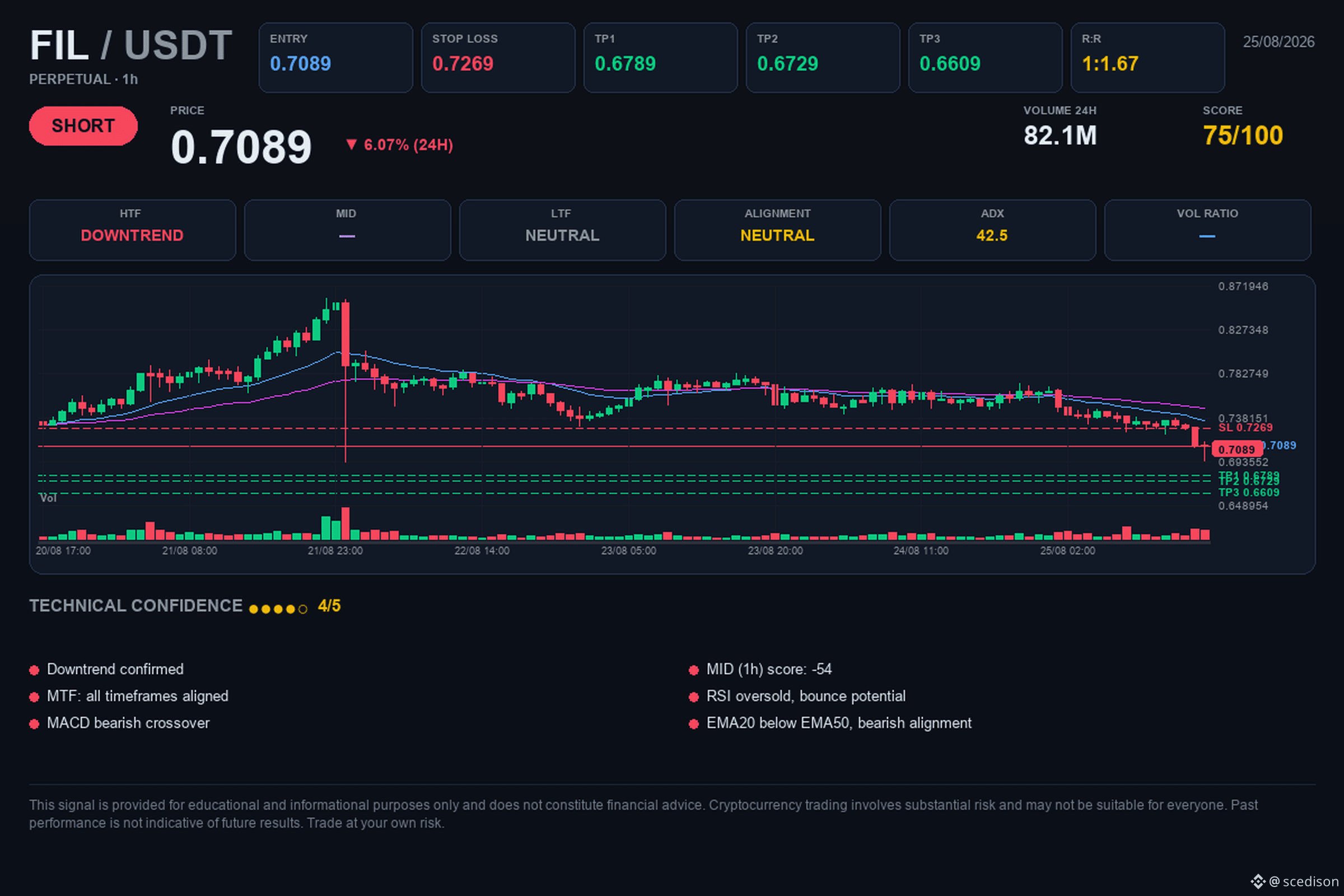The width and height of the screenshot is (1344, 896).
Task: Click the red 0.7089 price tag on chart
Action: [1236, 449]
